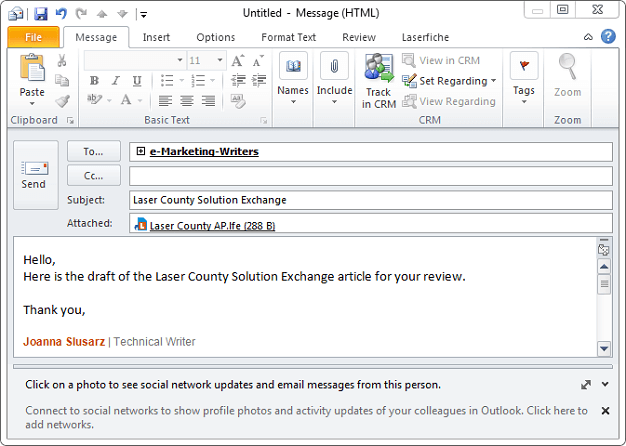Click the Previous Item up arrow
This screenshot has width=626, height=446.
[x=102, y=14]
